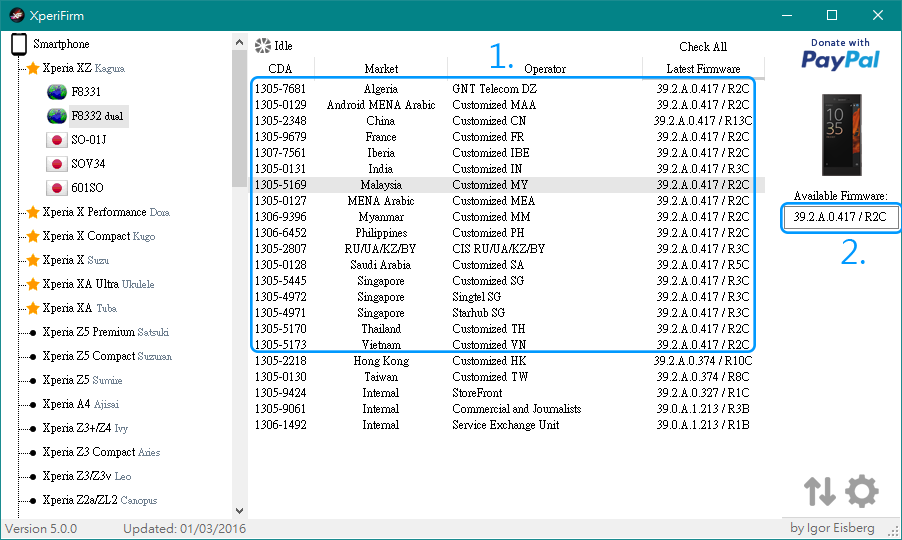The width and height of the screenshot is (902, 540).
Task: Click the Japan flag icon for SOV34
Action: click(x=56, y=164)
